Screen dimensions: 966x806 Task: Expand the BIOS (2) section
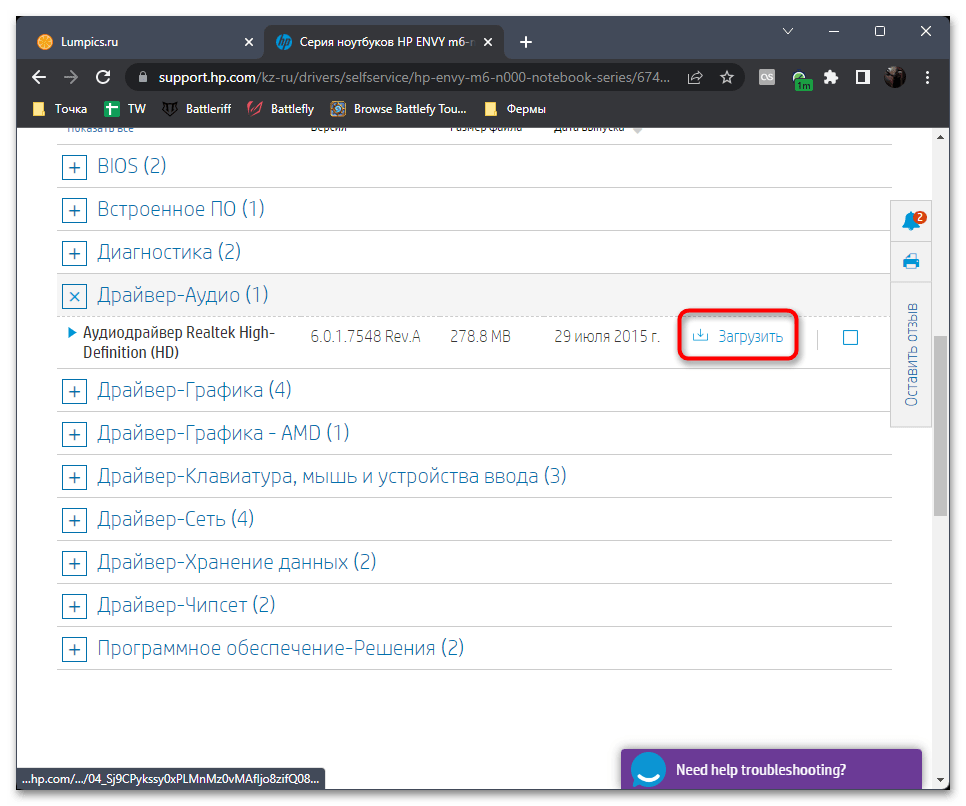coord(74,167)
